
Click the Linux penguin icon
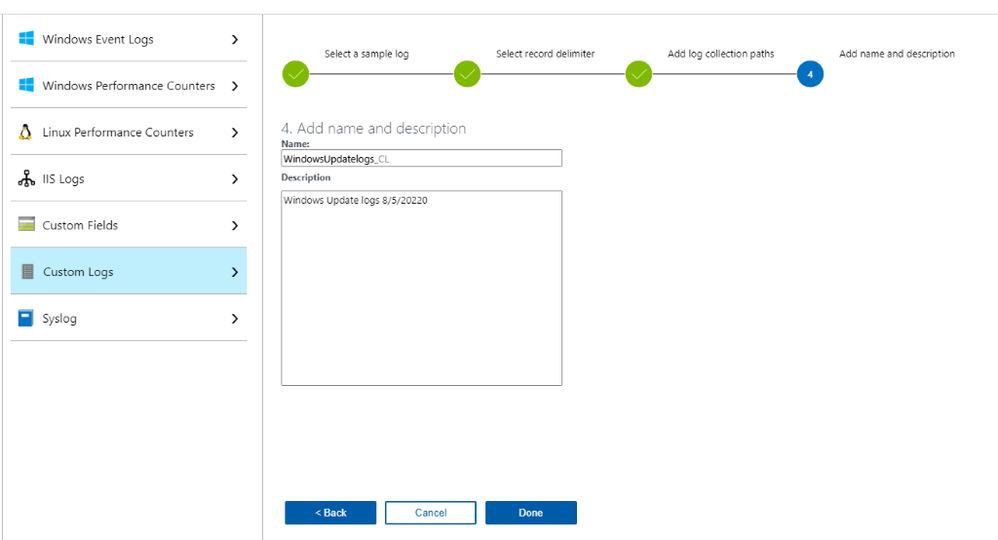pyautogui.click(x=25, y=132)
